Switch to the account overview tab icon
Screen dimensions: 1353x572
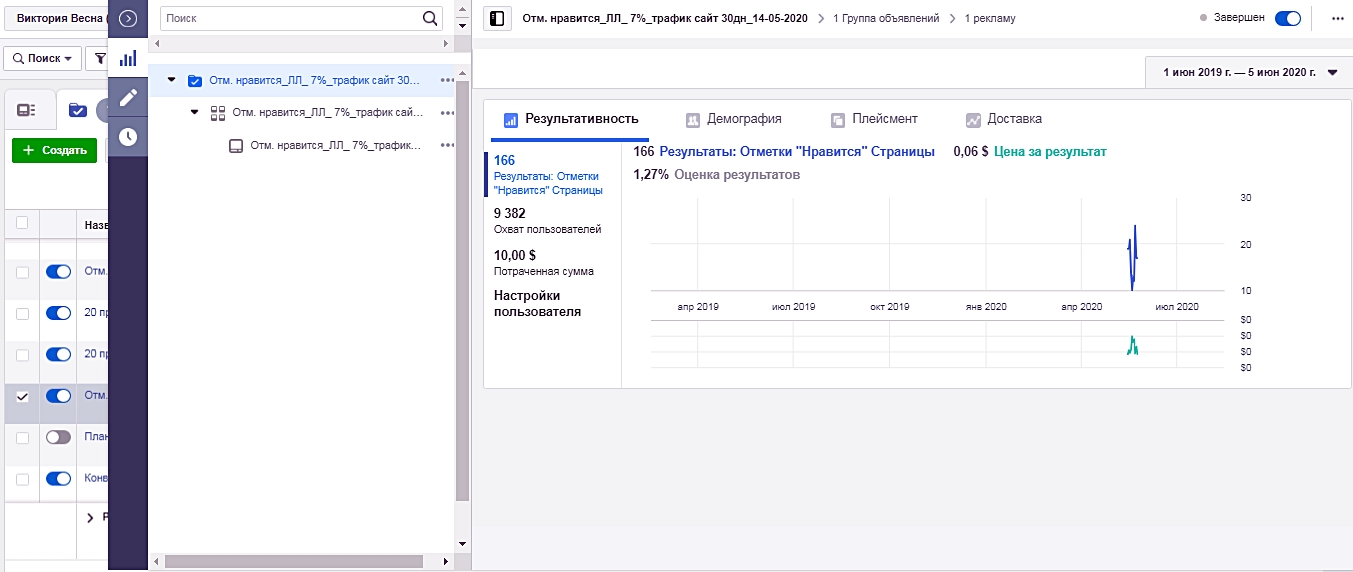[x=27, y=110]
